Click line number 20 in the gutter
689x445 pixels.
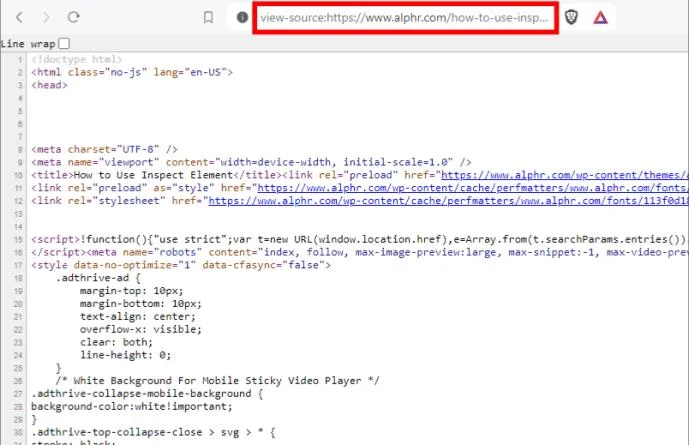pyautogui.click(x=18, y=304)
